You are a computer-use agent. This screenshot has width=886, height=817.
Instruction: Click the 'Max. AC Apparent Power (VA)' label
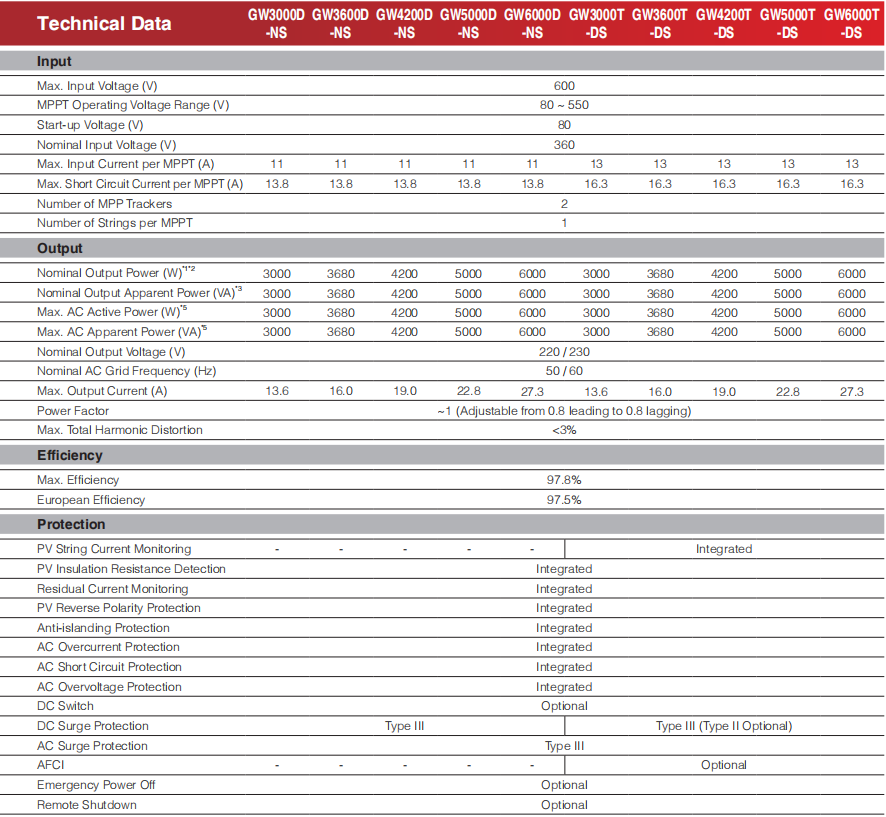(122, 331)
